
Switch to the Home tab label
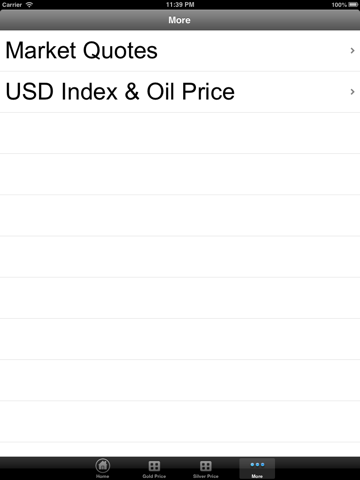click(x=103, y=476)
